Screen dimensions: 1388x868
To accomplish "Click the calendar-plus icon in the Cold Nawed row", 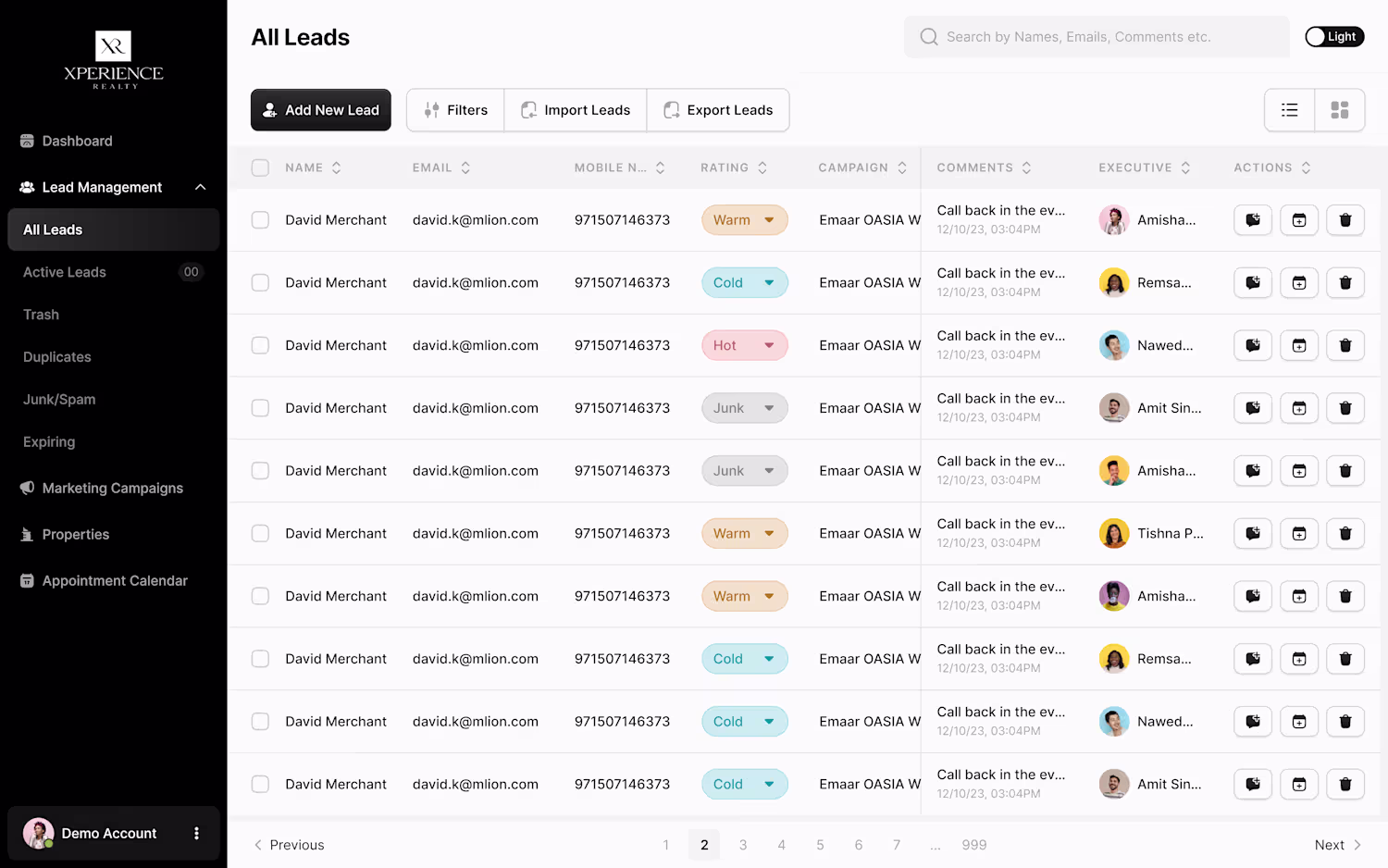I will (x=1299, y=722).
